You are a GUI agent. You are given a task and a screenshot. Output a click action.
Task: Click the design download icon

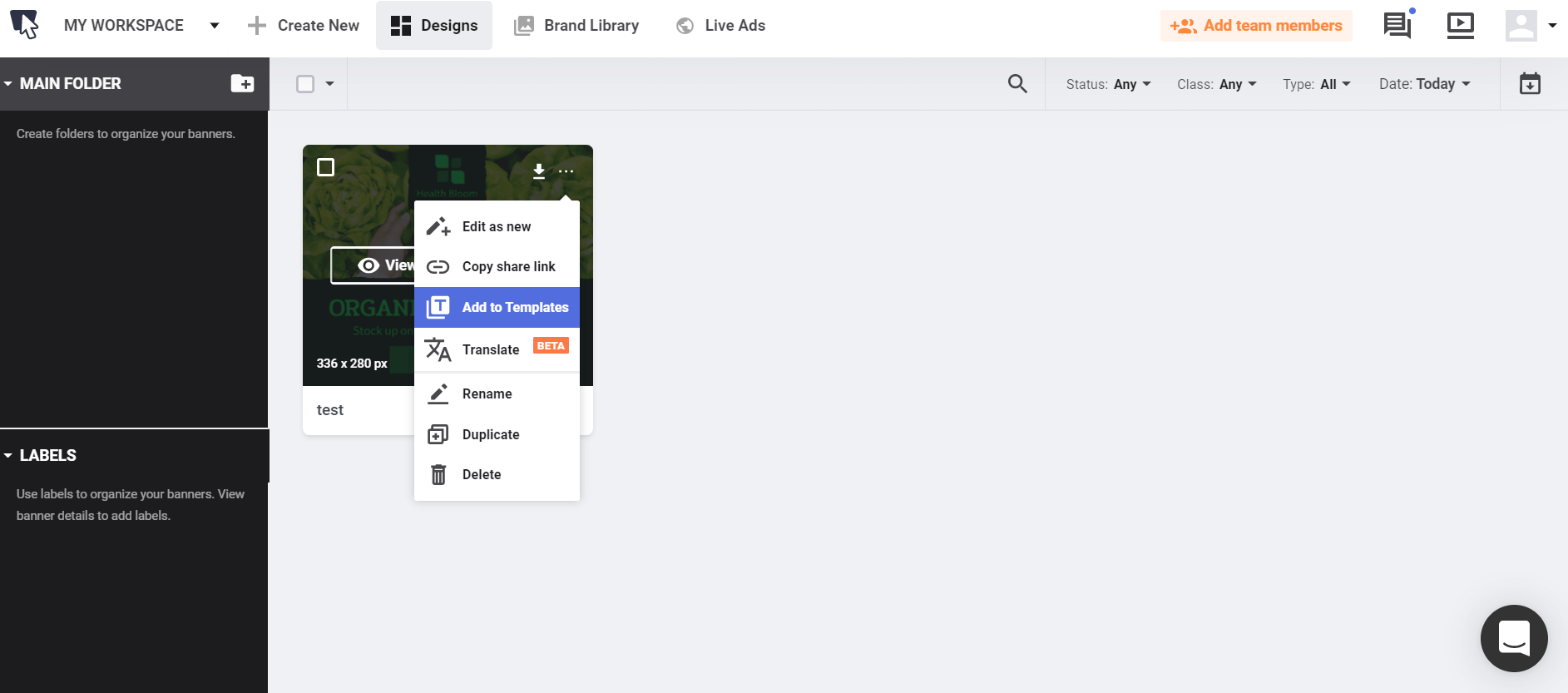pos(539,171)
